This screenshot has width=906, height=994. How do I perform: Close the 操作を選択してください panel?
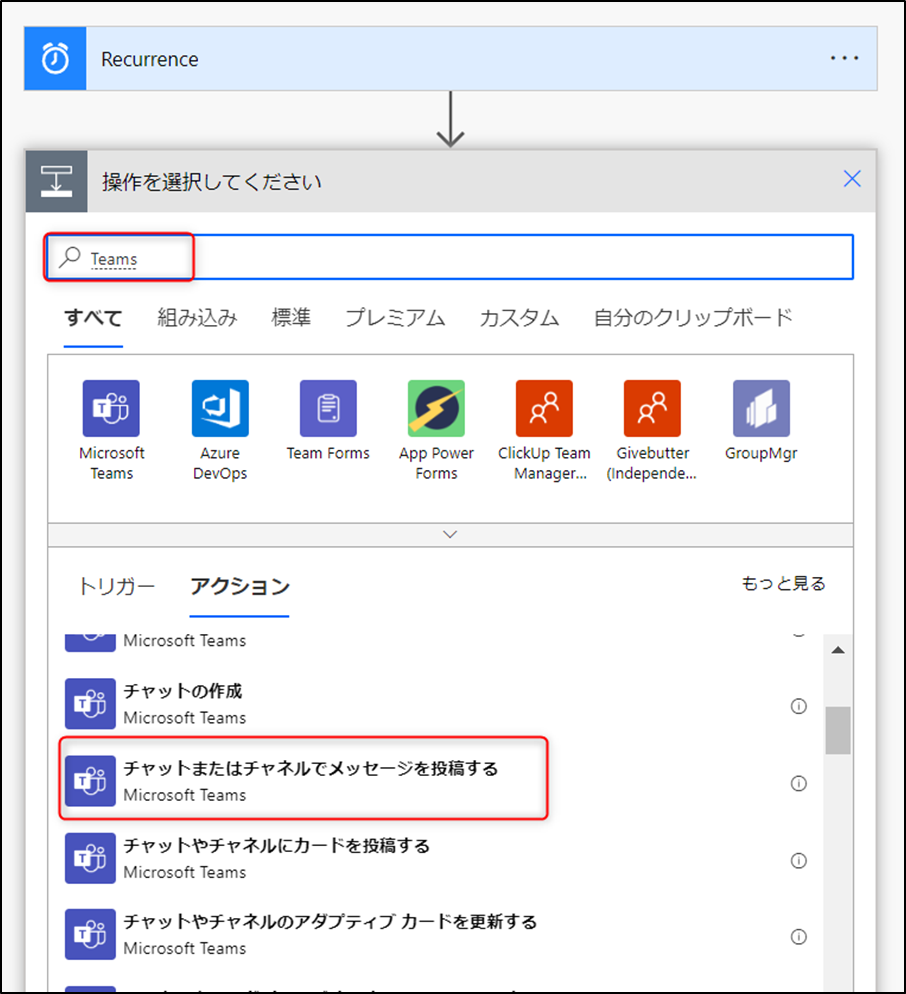pos(851,179)
